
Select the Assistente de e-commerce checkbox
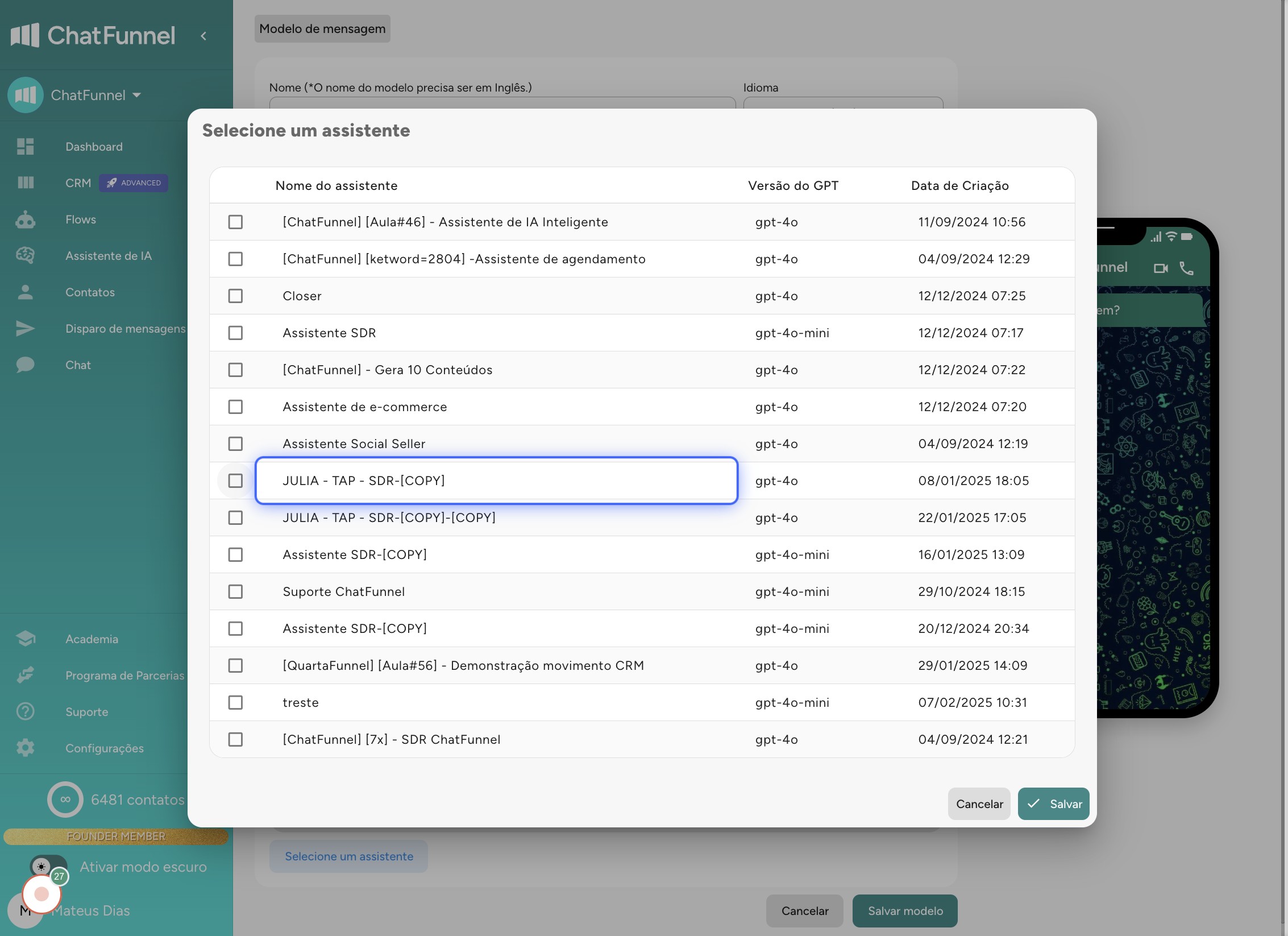pyautogui.click(x=235, y=407)
